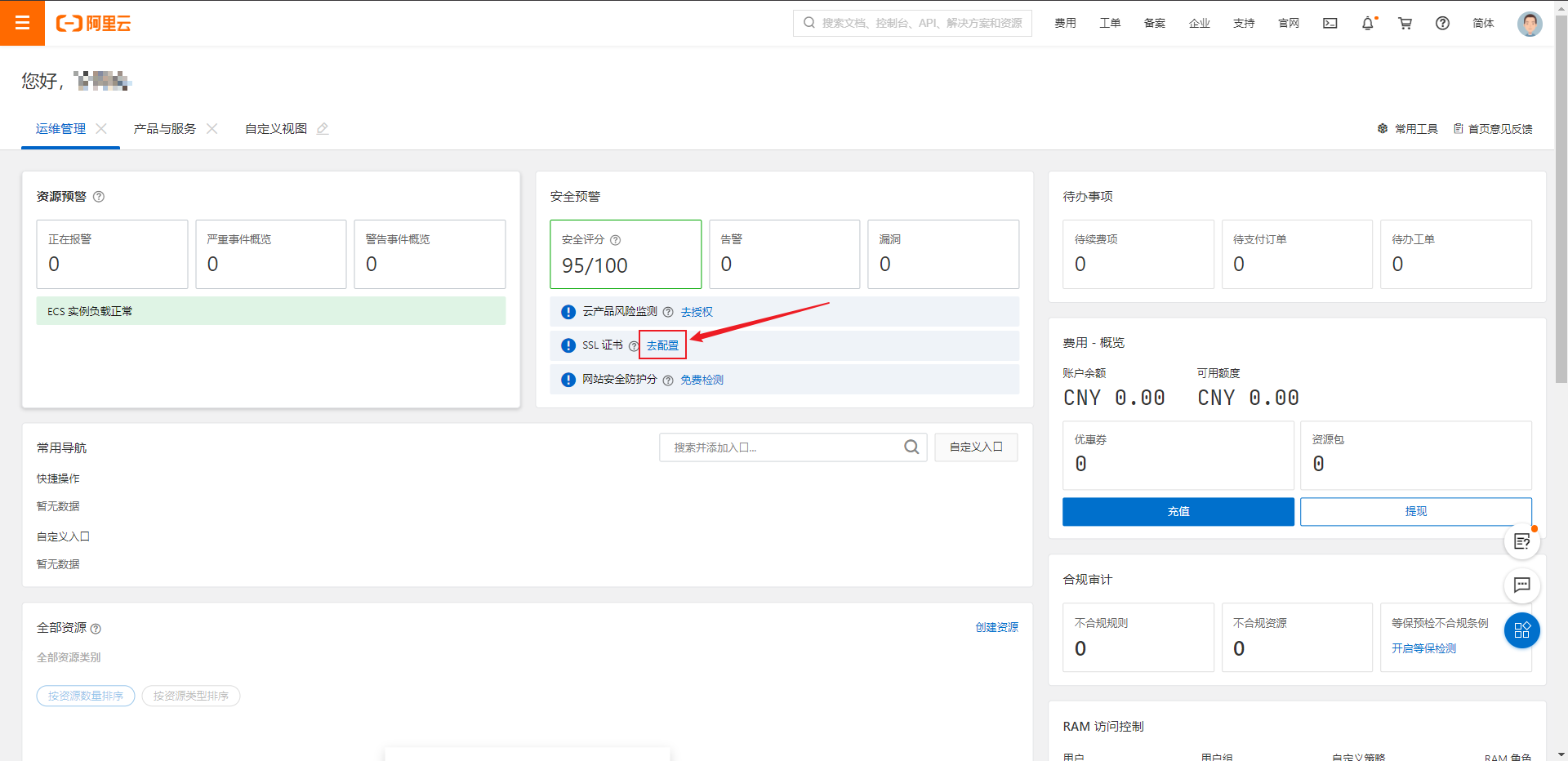This screenshot has height=761, width=1568.
Task: Click the help icon next to SSL 证书
Action: pyautogui.click(x=633, y=345)
